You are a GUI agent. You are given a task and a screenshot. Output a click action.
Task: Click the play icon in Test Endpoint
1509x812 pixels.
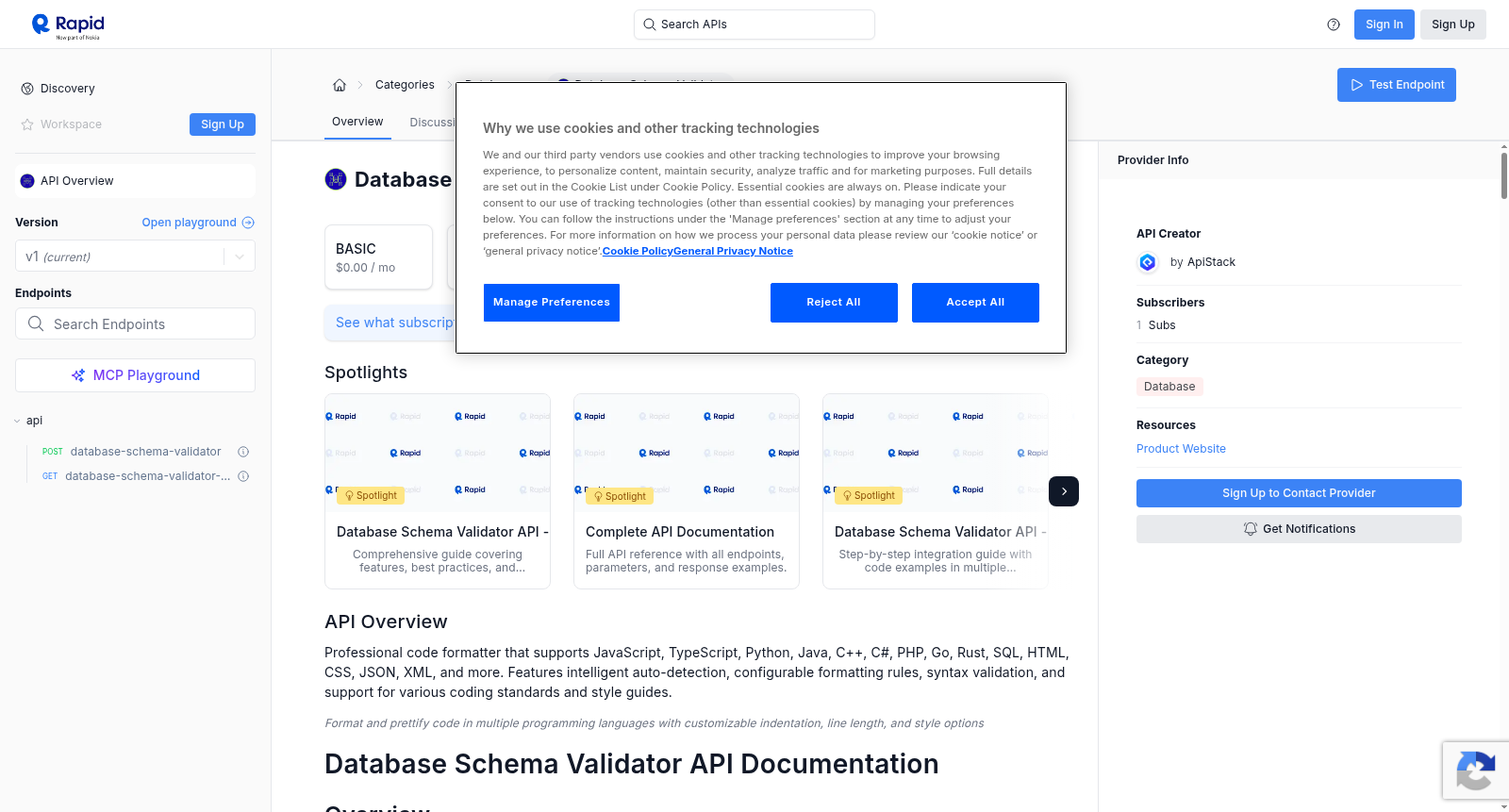click(1357, 85)
